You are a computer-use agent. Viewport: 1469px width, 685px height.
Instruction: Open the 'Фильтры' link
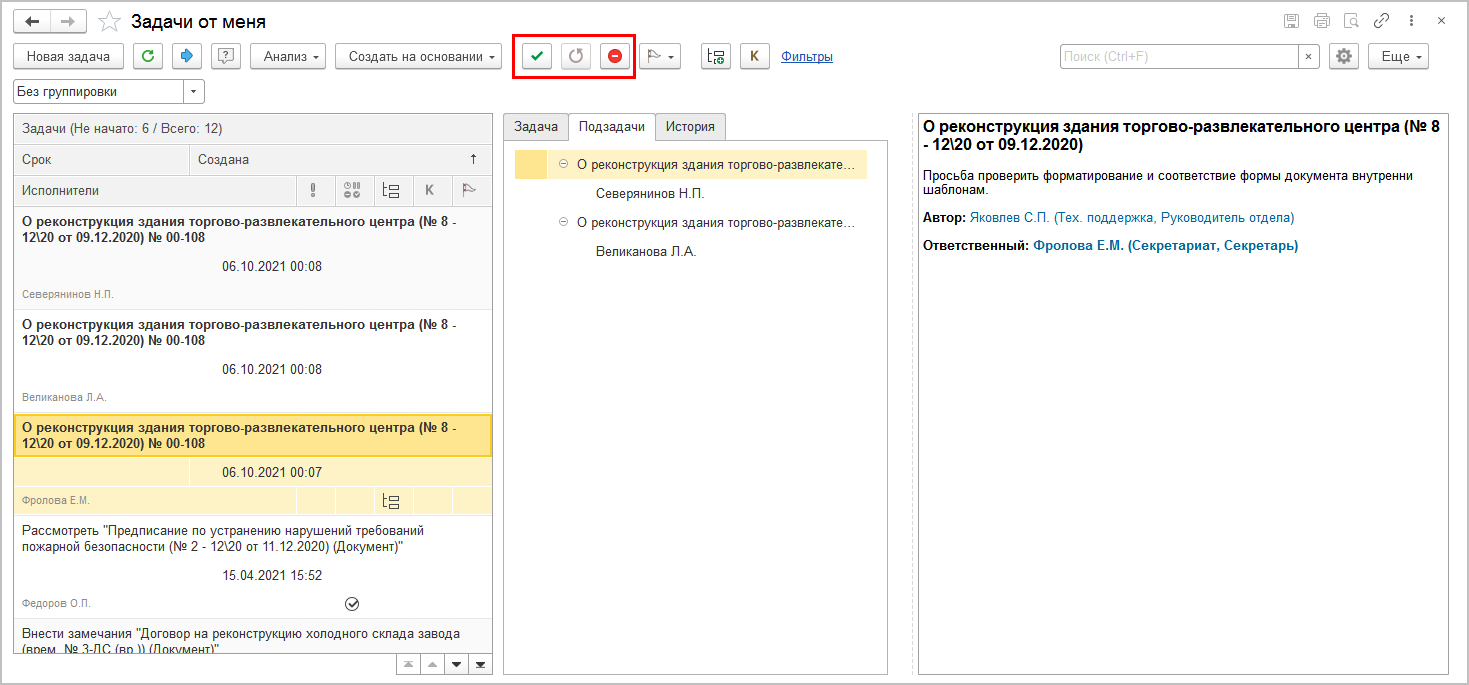pyautogui.click(x=807, y=57)
